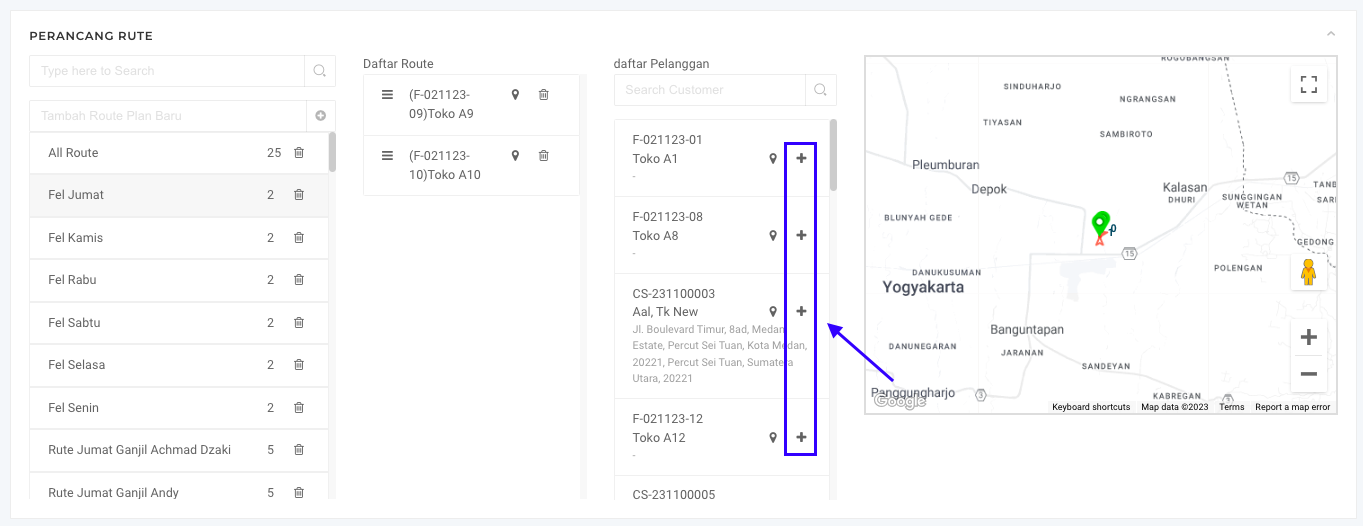Image resolution: width=1363 pixels, height=526 pixels.
Task: Select Rute Jumat Ganjil Achmad Dzaki
Action: click(139, 450)
